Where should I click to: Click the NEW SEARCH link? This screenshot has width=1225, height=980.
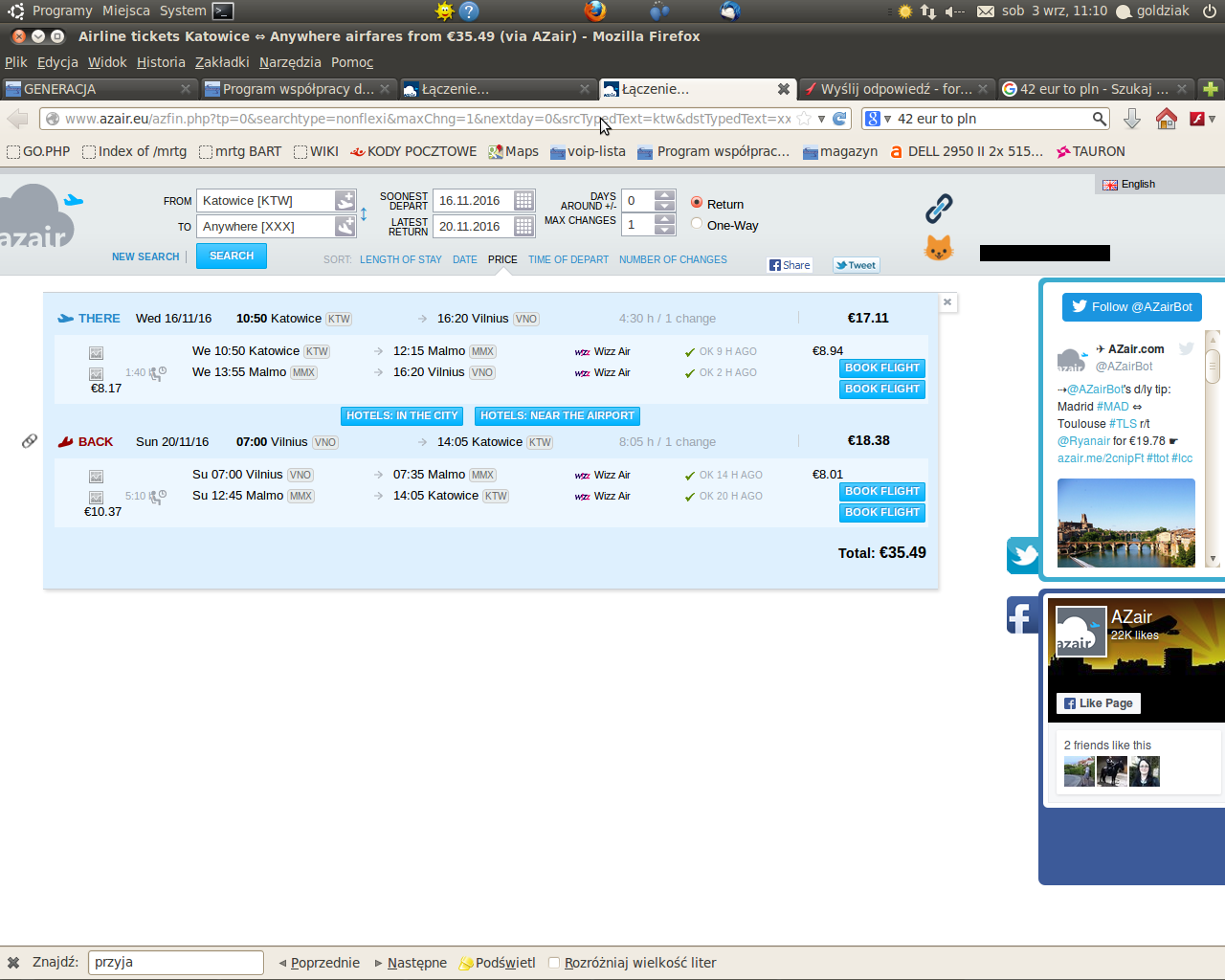(145, 256)
